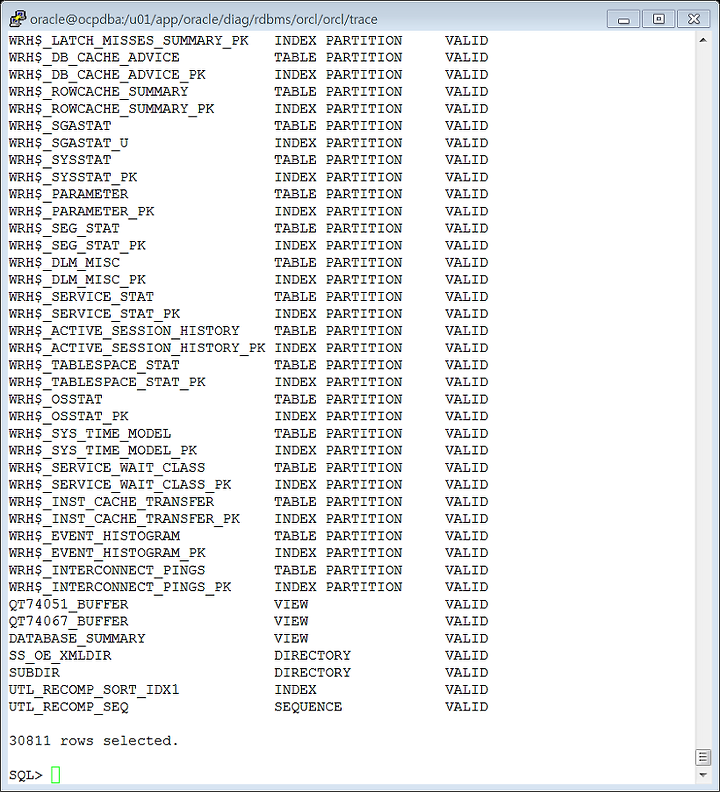Click the window title path text
720x792 pixels.
204,20
